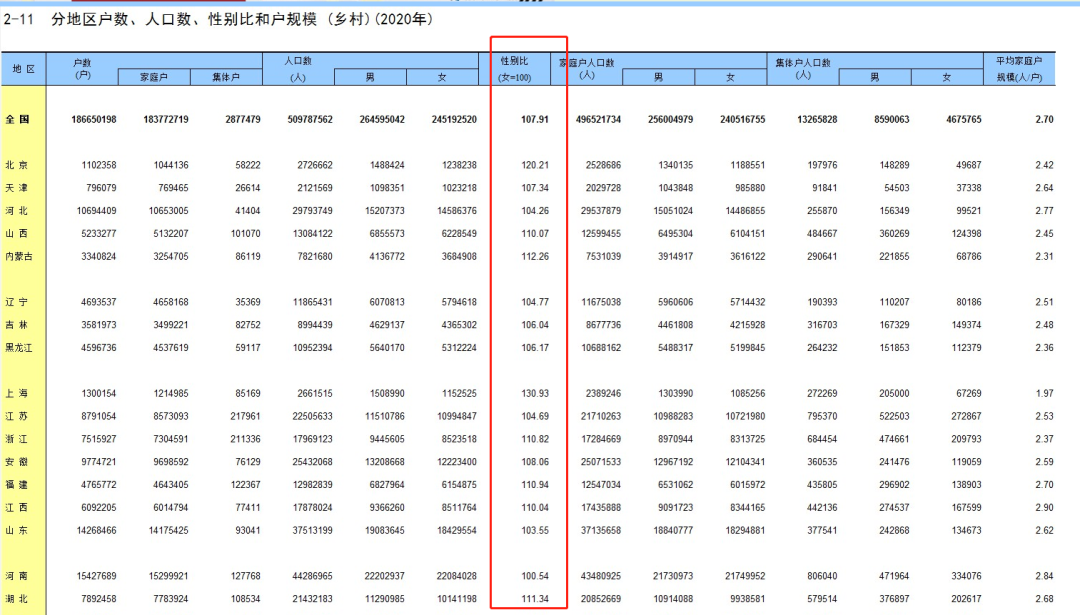Click Jiangxi average household size 2.90
The image size is (1080, 615).
(x=1044, y=508)
